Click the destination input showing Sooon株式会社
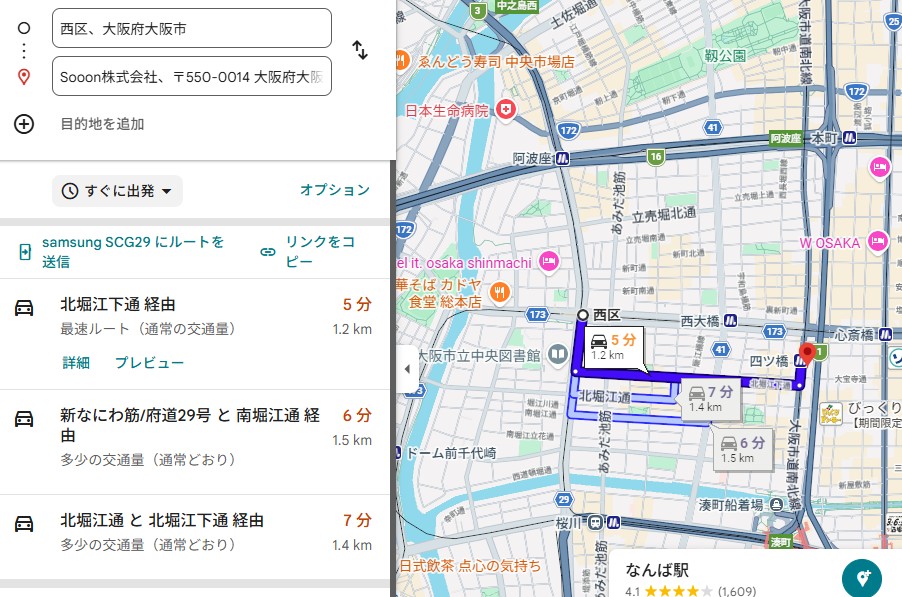This screenshot has width=902, height=597. click(x=190, y=76)
